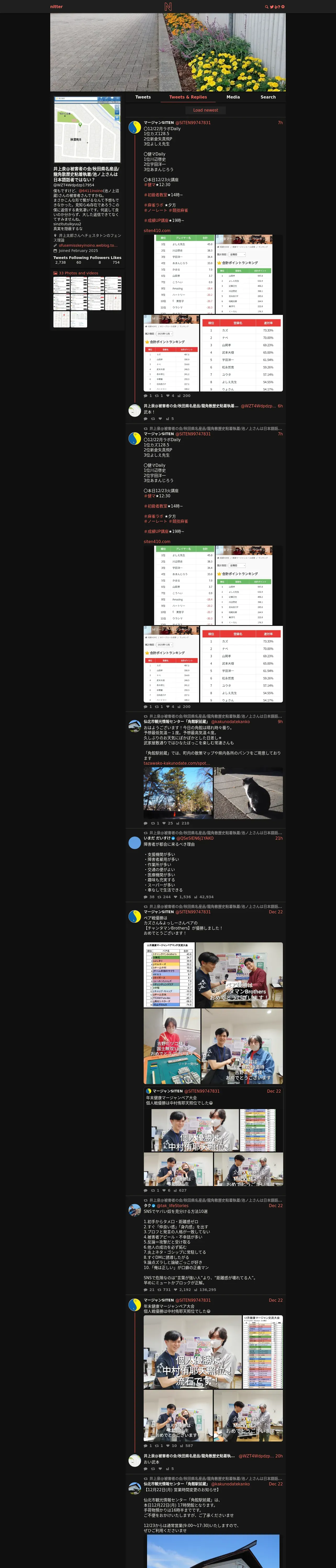This screenshot has width=336, height=1568.
Task: Click the views icon showing 627
Action: click(175, 1190)
